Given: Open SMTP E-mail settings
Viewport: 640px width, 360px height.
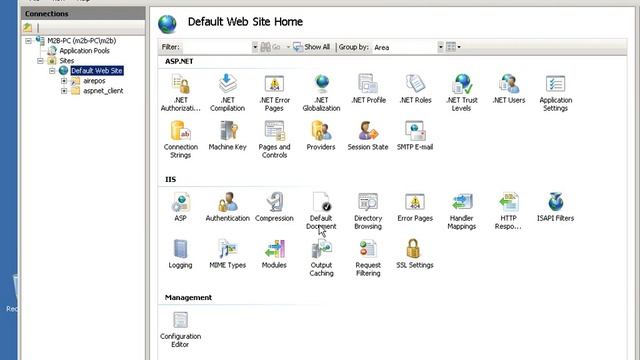Looking at the screenshot, I should click(x=415, y=136).
